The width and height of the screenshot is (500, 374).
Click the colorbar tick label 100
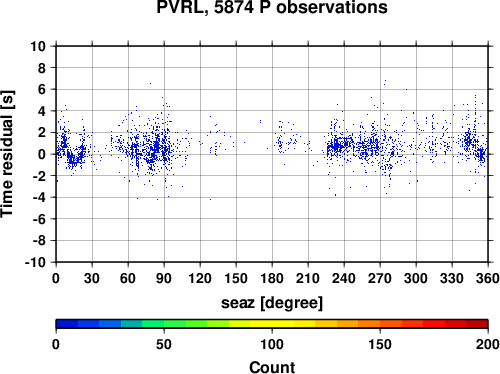click(272, 344)
